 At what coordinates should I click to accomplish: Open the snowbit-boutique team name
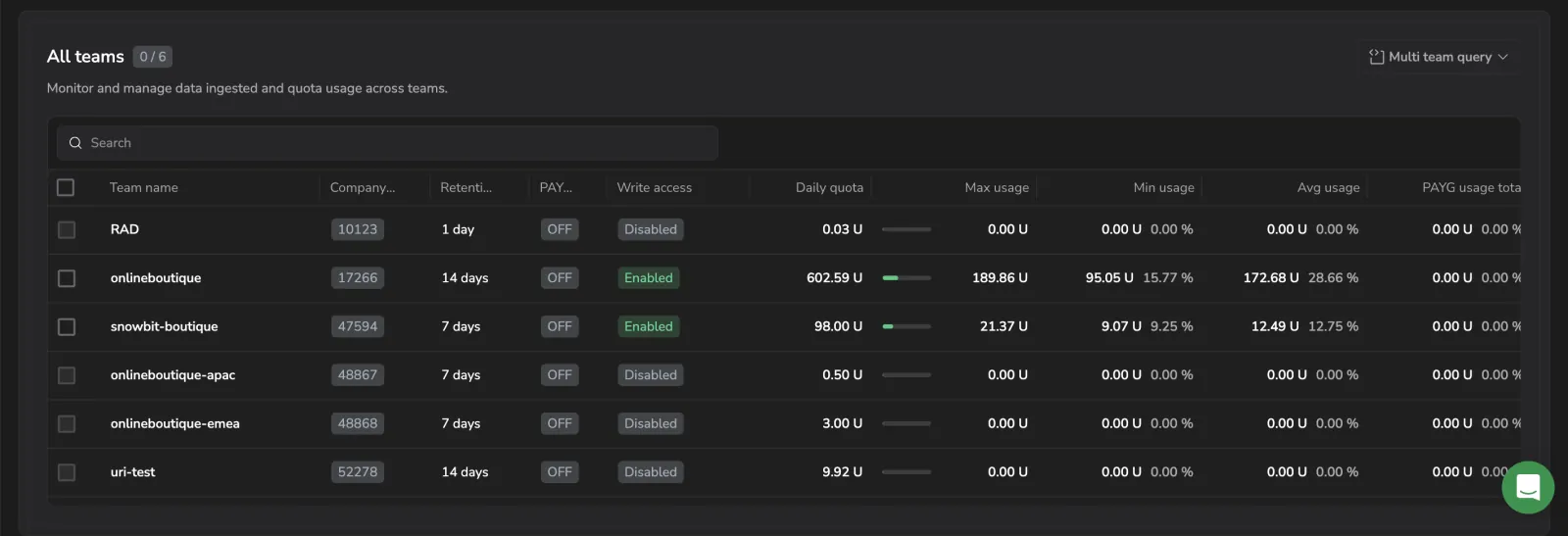164,326
